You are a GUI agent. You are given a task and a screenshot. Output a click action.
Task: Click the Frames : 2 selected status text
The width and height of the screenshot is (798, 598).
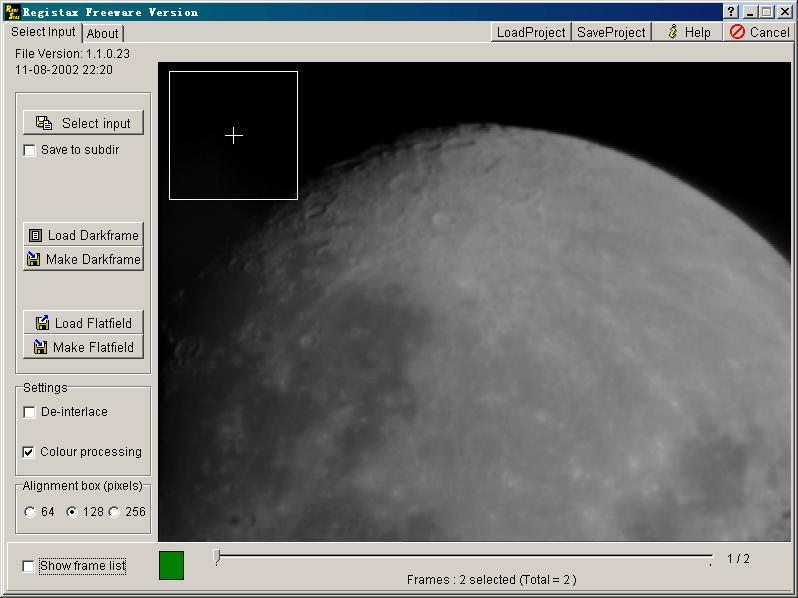491,580
